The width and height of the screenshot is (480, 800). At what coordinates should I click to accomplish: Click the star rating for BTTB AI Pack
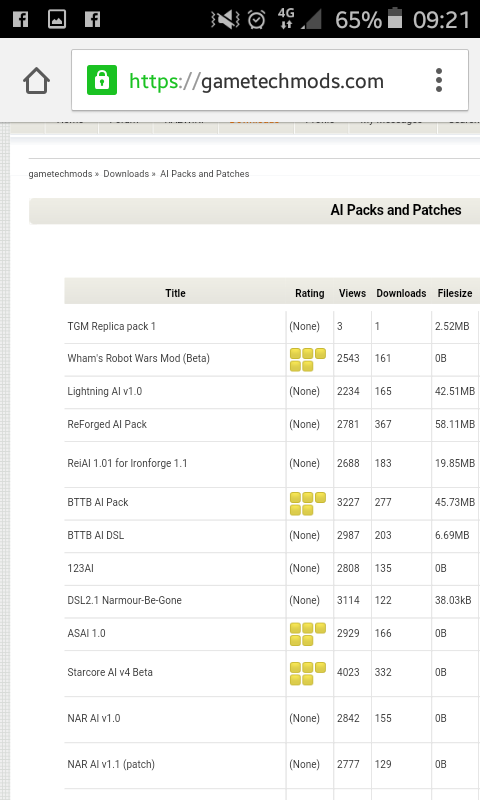308,503
